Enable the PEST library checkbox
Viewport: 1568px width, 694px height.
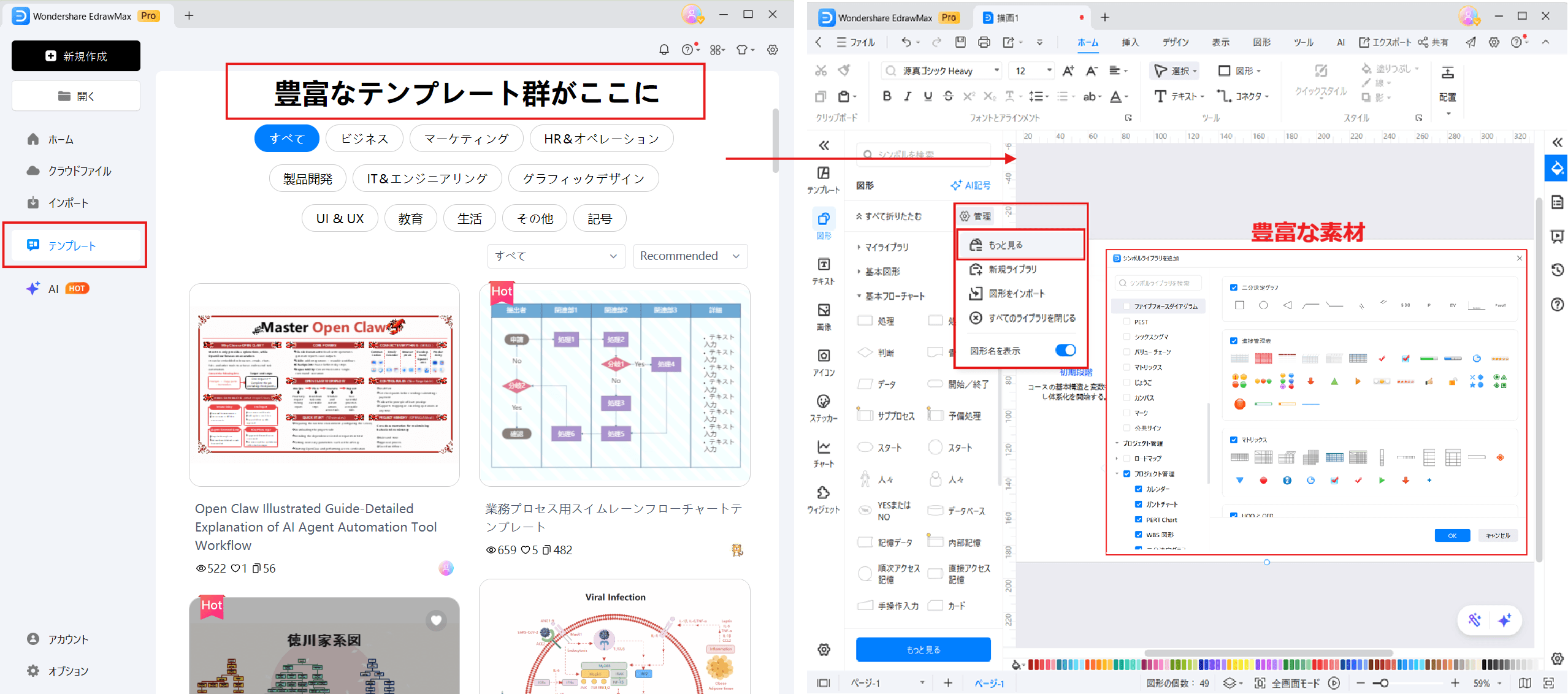(1126, 321)
